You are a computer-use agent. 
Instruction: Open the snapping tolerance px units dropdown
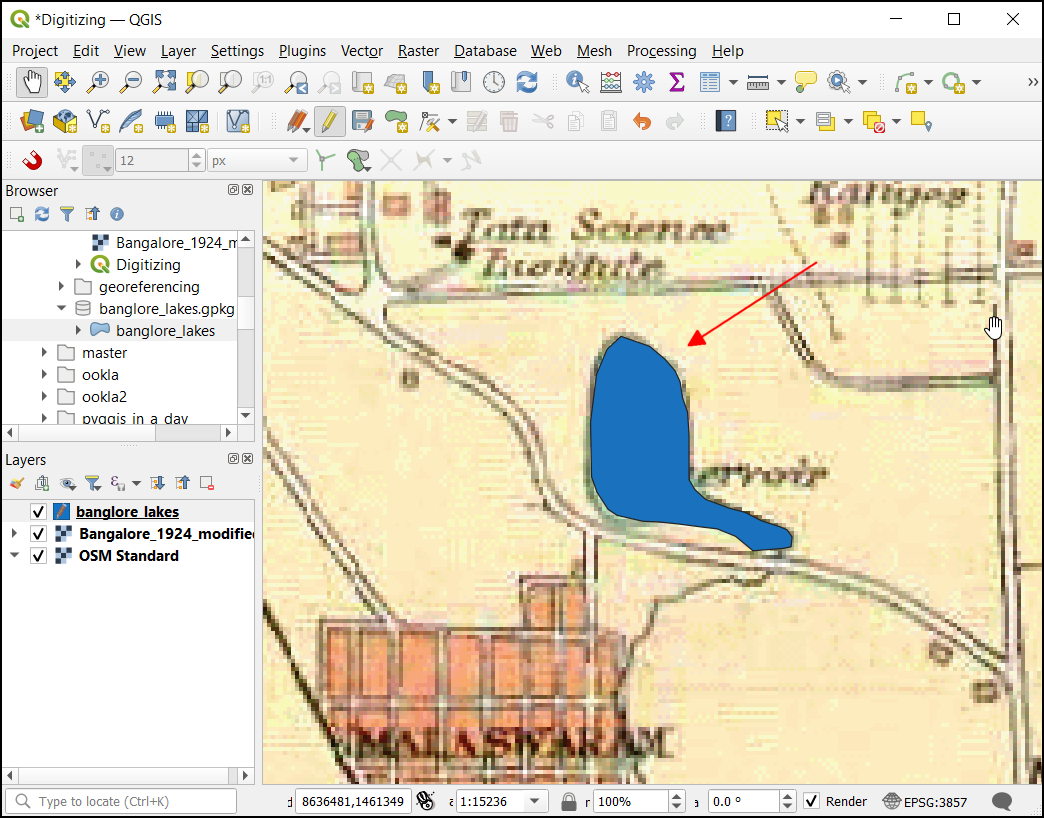257,160
